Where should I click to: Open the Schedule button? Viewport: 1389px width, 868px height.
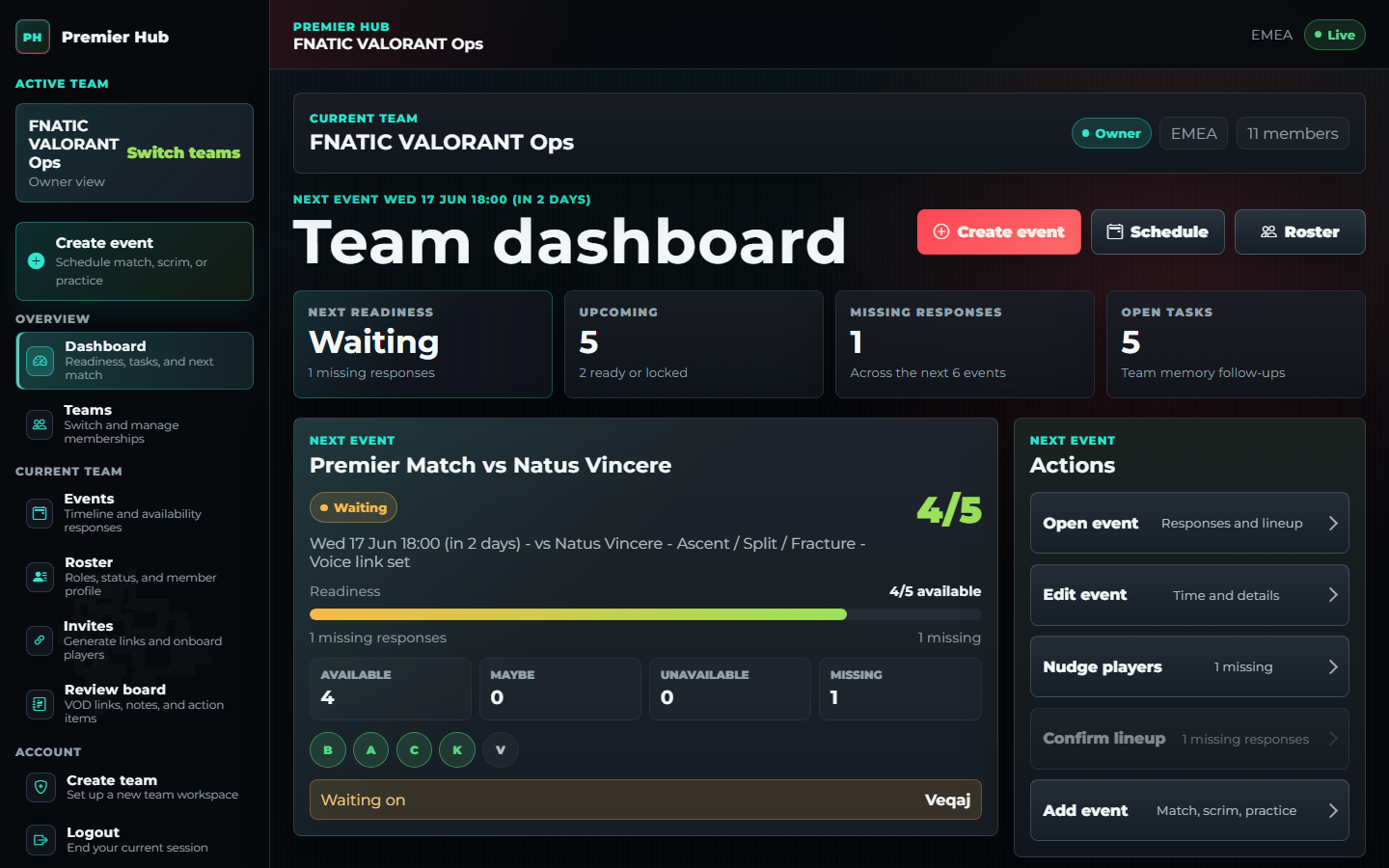click(1157, 231)
